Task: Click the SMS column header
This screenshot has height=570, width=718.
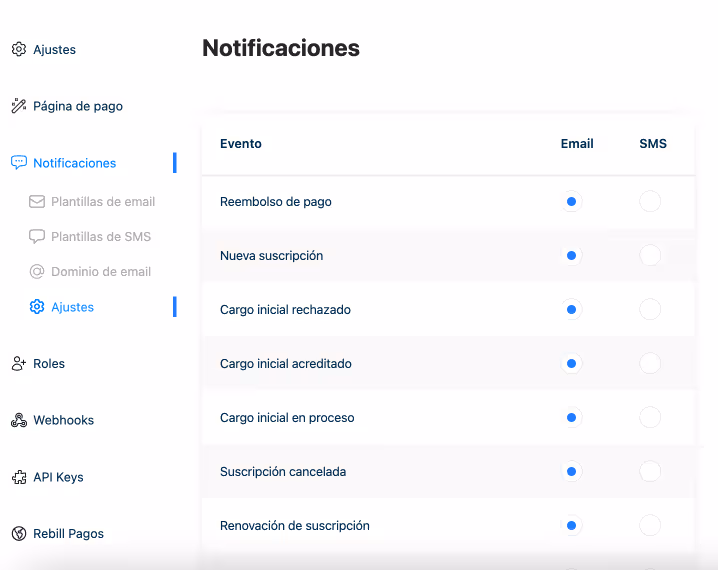Action: point(653,144)
